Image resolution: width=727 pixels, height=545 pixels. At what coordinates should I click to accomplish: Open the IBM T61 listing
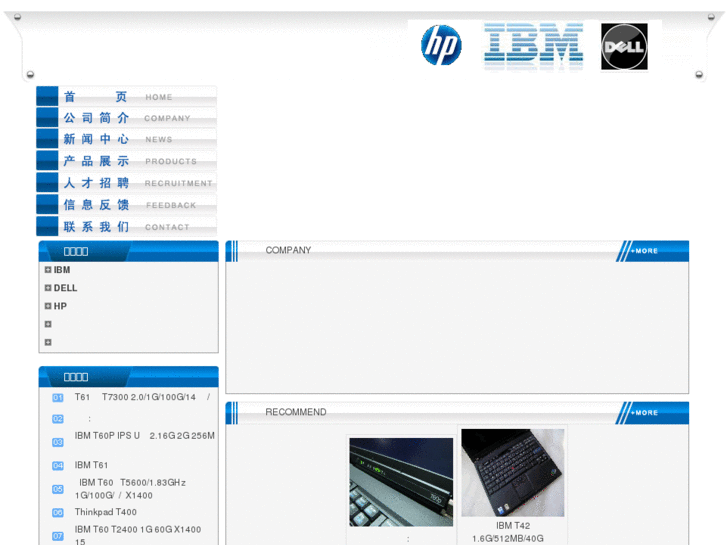click(91, 465)
